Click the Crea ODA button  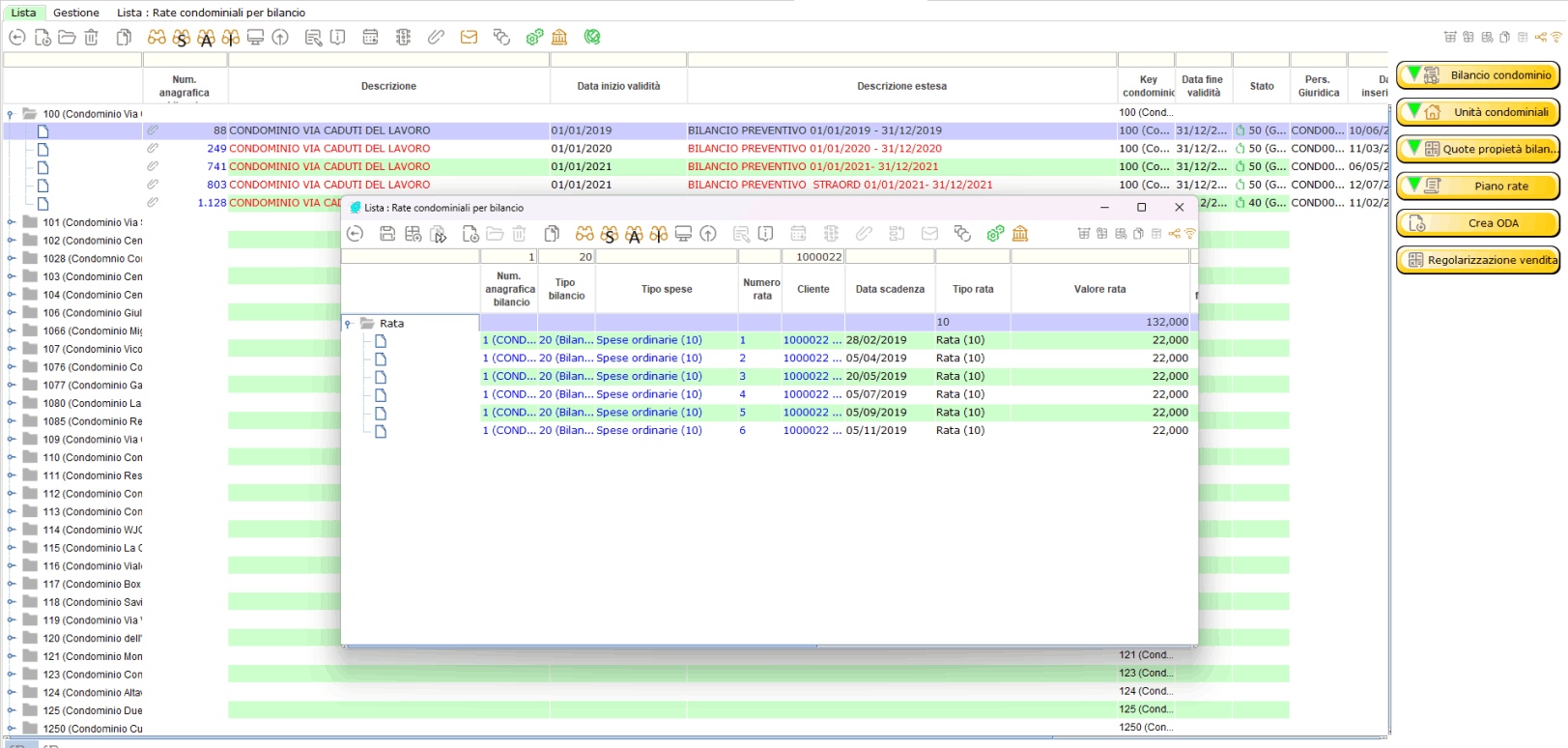pos(1478,223)
